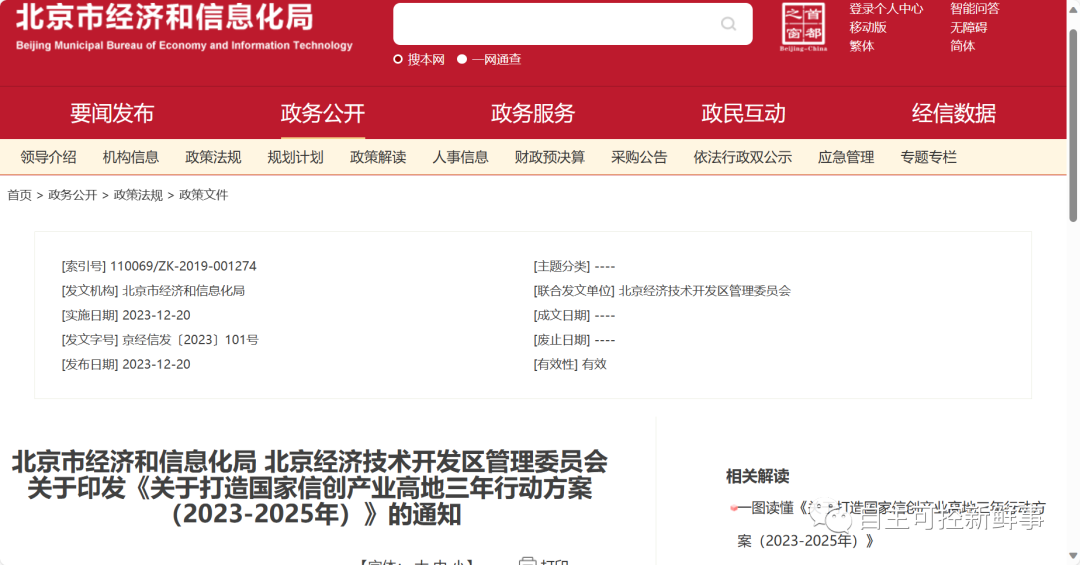This screenshot has height=565, width=1080.
Task: Go to 应急管理 submenu
Action: pyautogui.click(x=846, y=157)
